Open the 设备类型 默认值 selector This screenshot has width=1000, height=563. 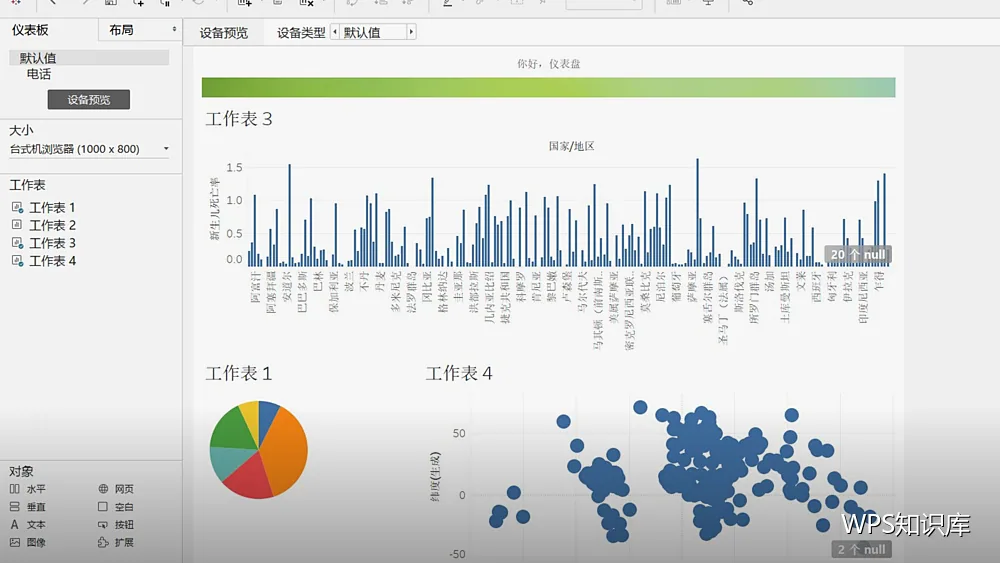(x=373, y=32)
